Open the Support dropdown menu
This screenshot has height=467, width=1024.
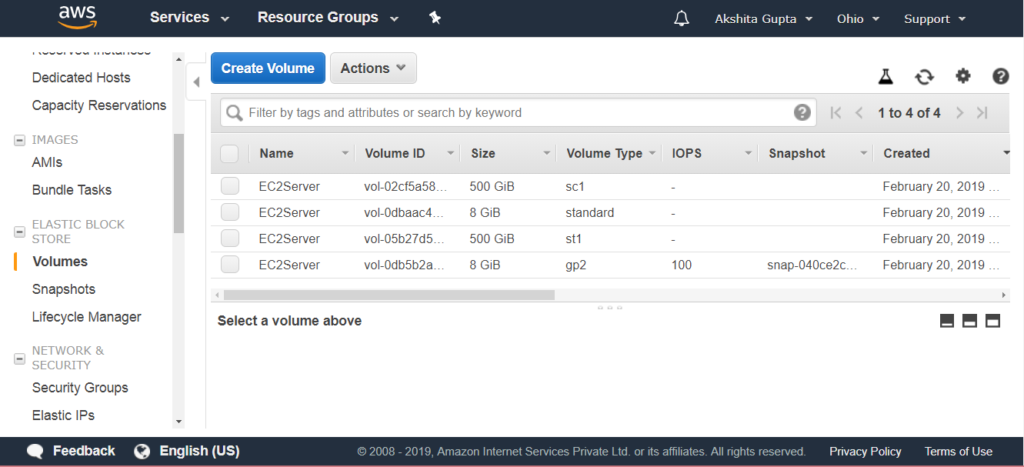935,19
